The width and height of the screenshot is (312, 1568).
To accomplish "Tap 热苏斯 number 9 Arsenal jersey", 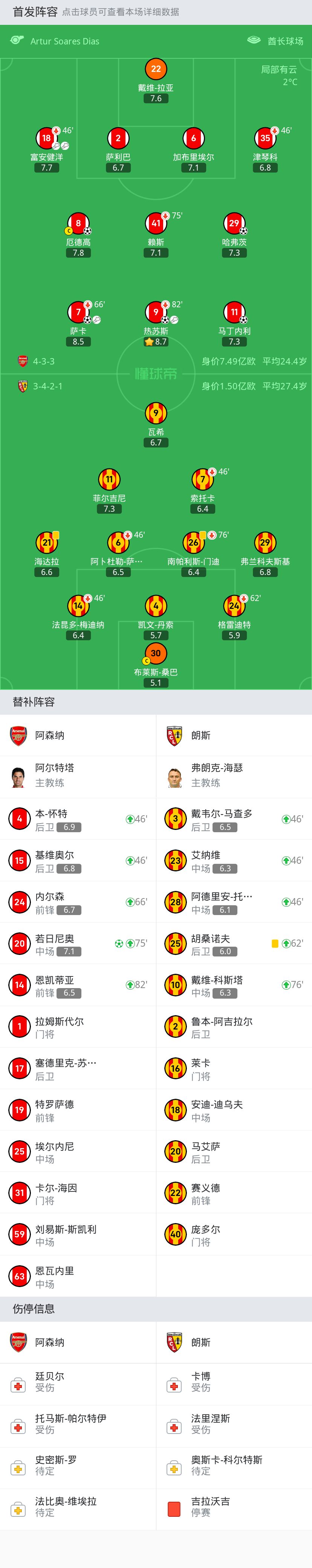I will coord(156,312).
